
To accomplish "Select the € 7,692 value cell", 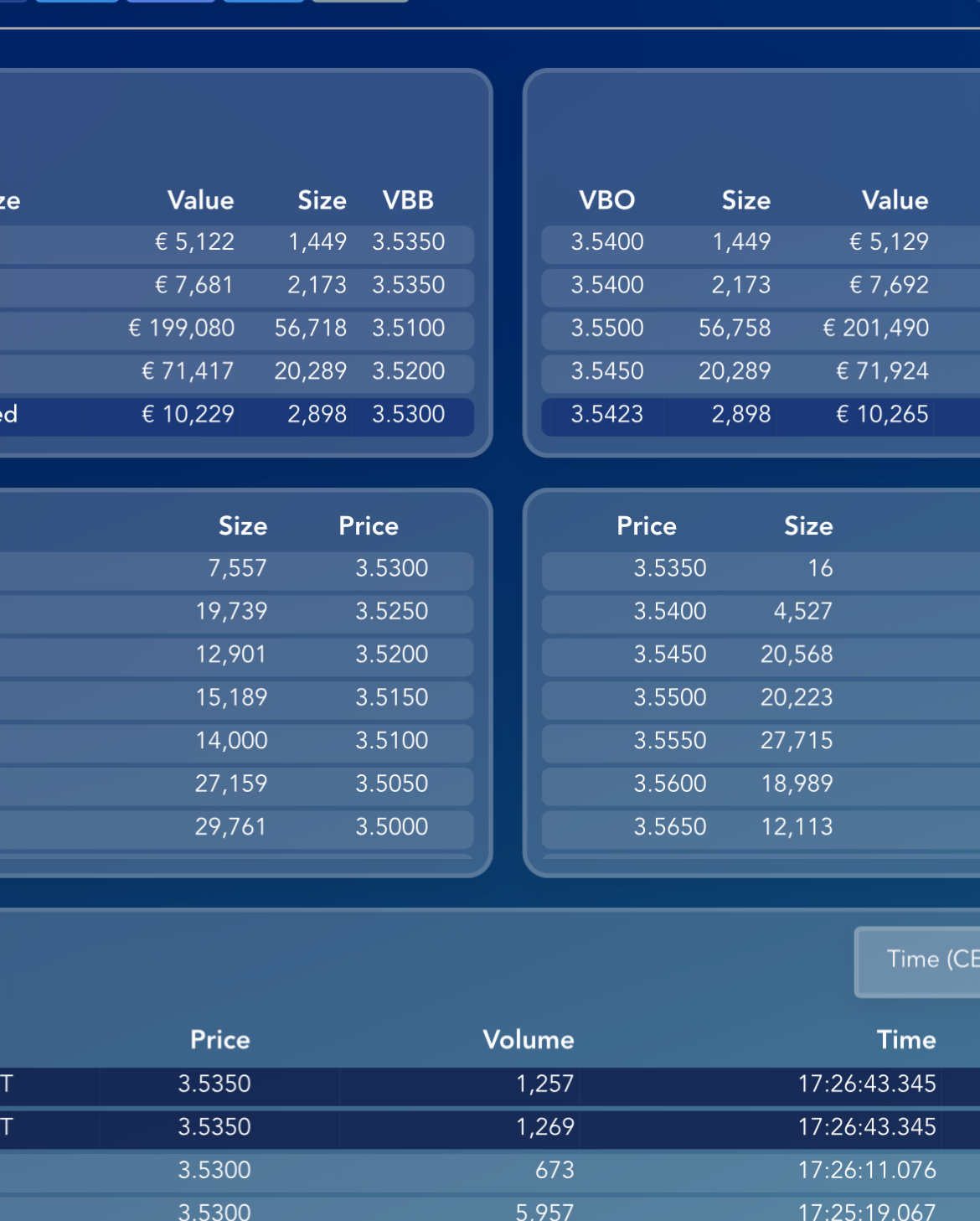I will 889,285.
